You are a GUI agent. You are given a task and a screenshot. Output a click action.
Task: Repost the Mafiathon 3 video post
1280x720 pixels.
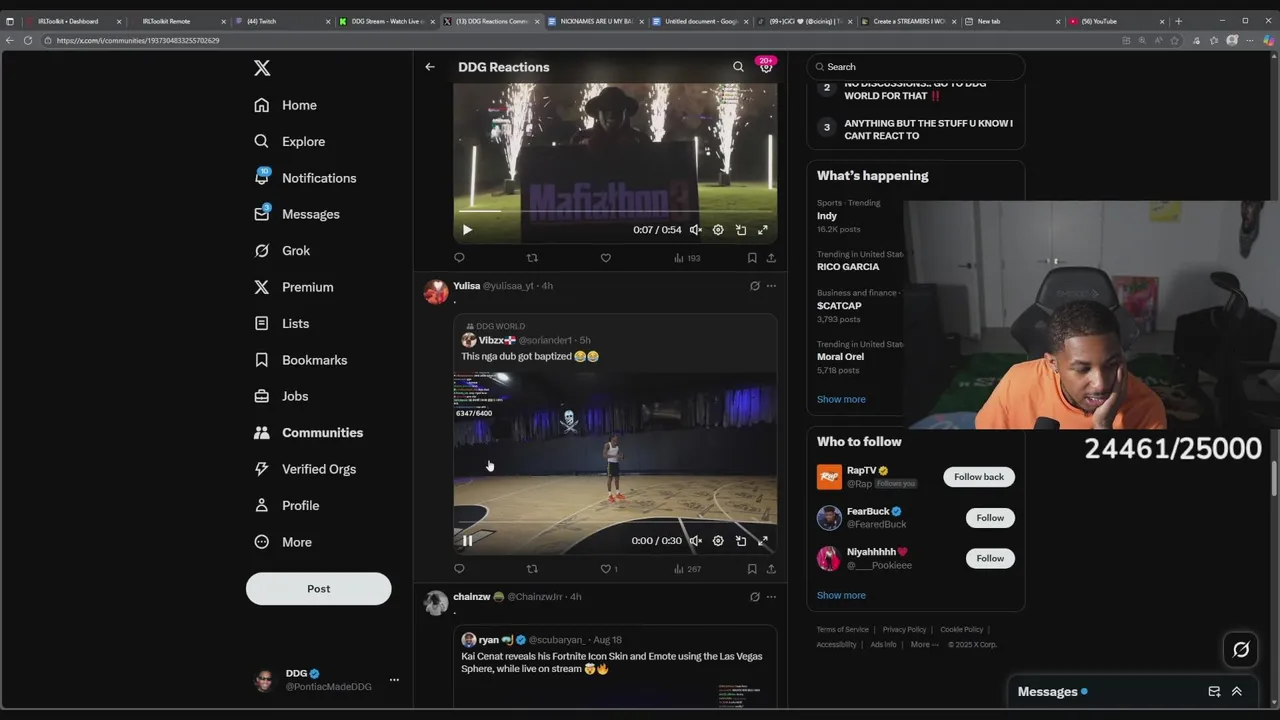[x=532, y=258]
